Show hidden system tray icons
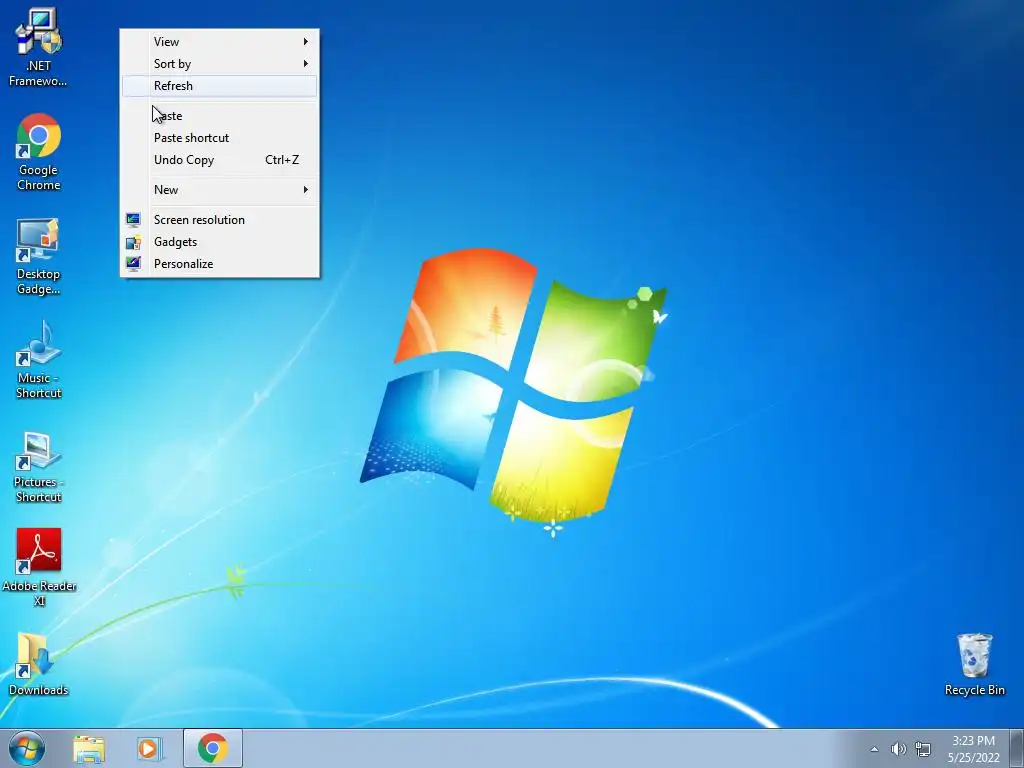 point(874,749)
